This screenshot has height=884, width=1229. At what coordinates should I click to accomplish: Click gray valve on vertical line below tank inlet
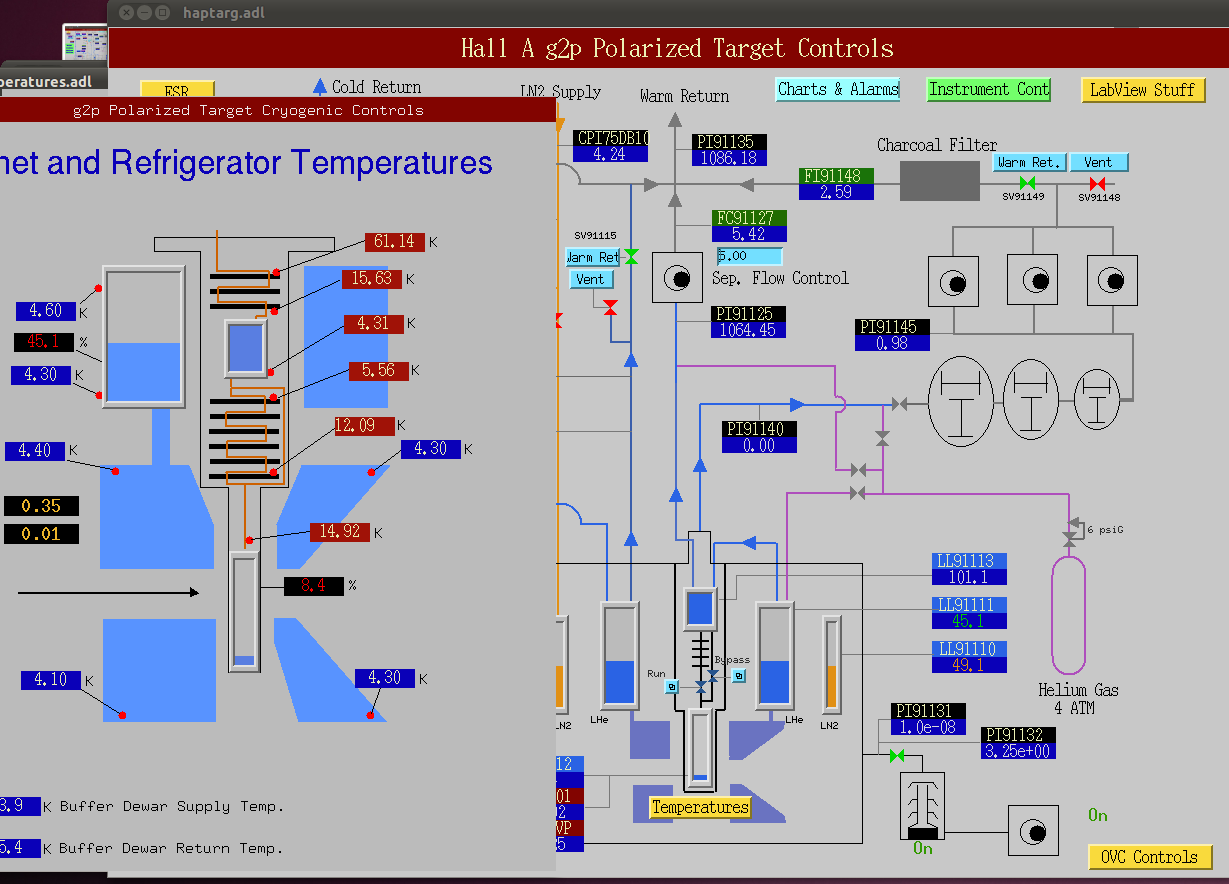(x=882, y=438)
